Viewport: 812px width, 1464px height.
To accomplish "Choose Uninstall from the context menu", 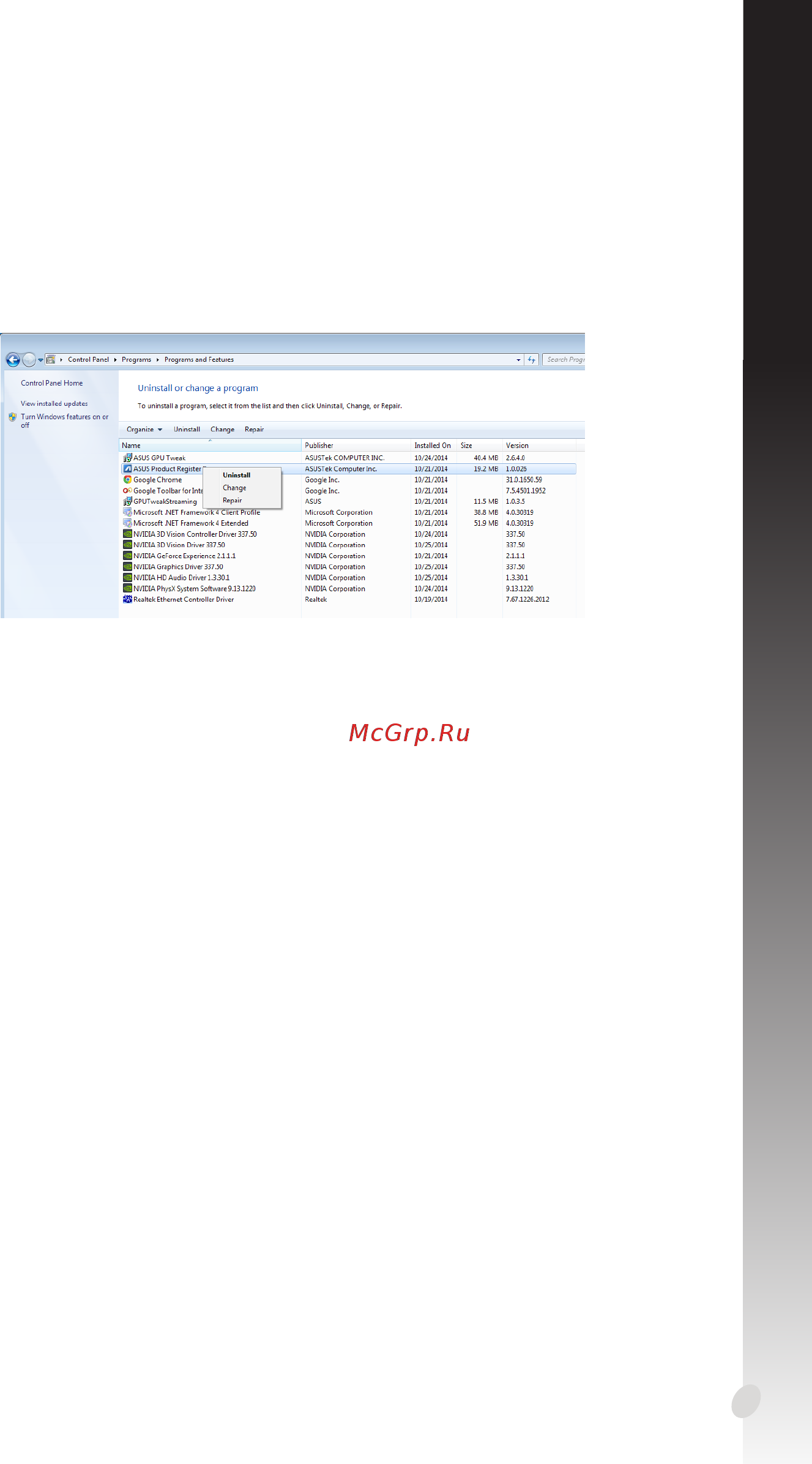I will pos(236,476).
